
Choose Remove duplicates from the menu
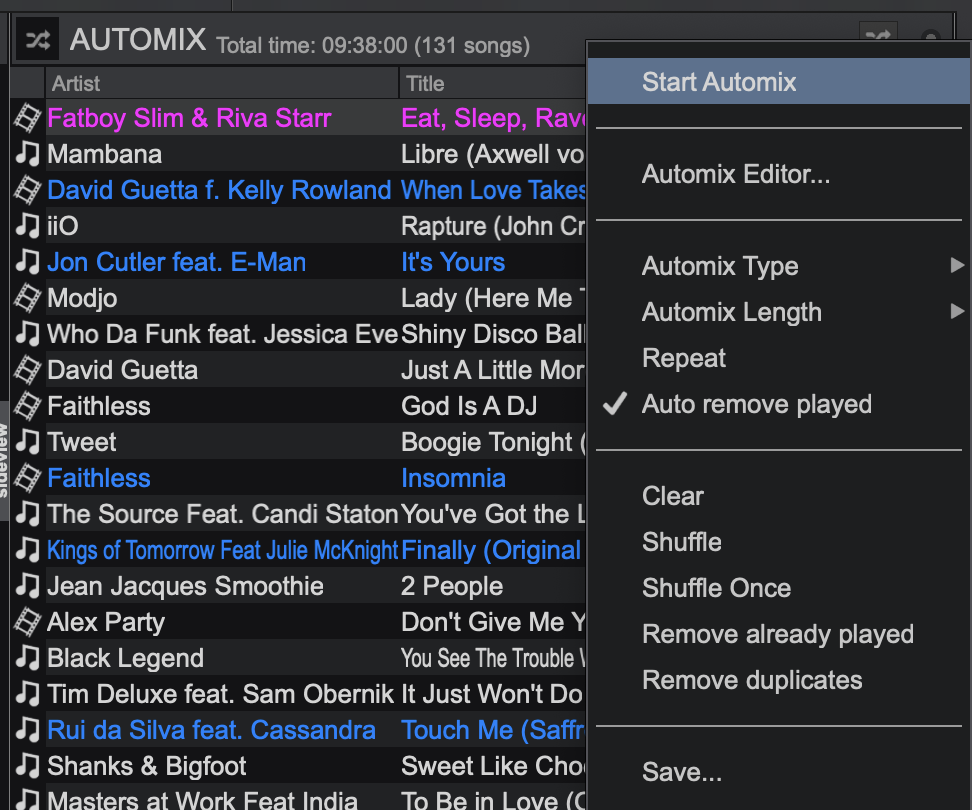click(752, 681)
